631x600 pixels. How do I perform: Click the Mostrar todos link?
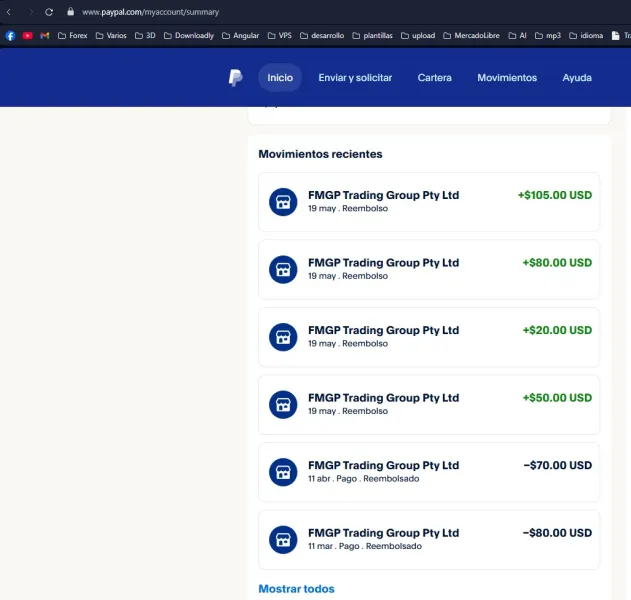(x=296, y=589)
